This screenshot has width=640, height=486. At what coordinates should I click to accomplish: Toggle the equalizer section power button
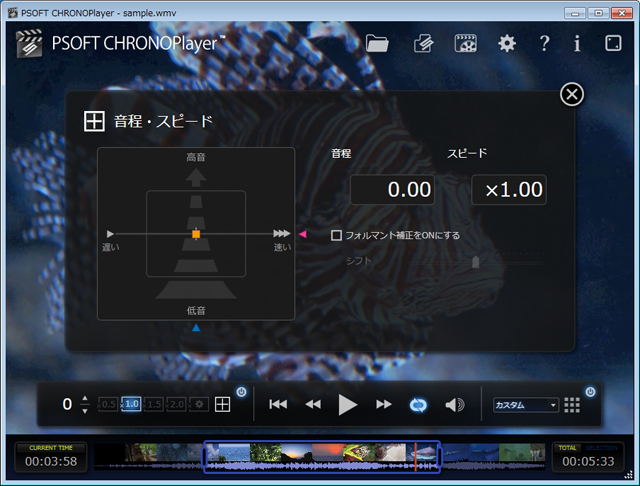coord(590,392)
